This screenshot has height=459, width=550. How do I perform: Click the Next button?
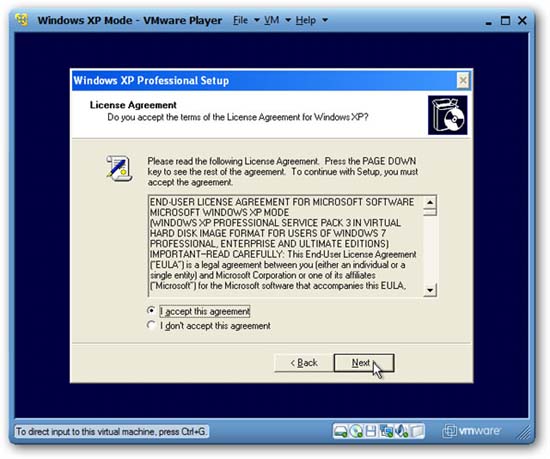click(364, 363)
